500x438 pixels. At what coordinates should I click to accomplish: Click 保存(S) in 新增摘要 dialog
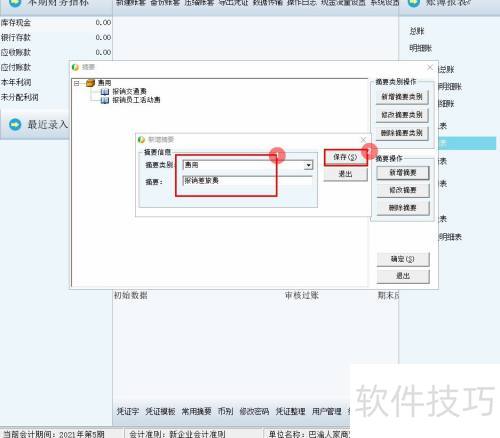coord(345,157)
